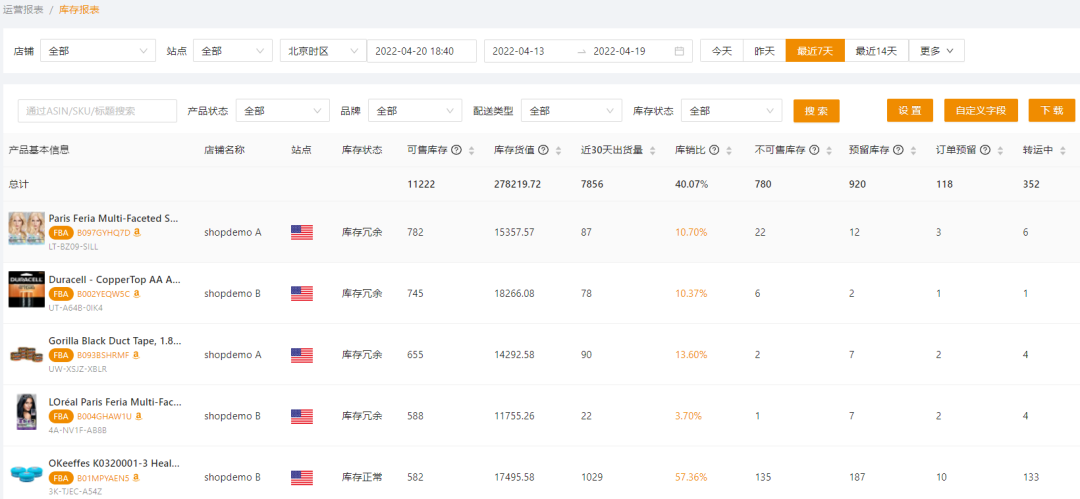Open the Duracell CopperTop product thumbnail
This screenshot has width=1080, height=499.
pyautogui.click(x=26, y=293)
